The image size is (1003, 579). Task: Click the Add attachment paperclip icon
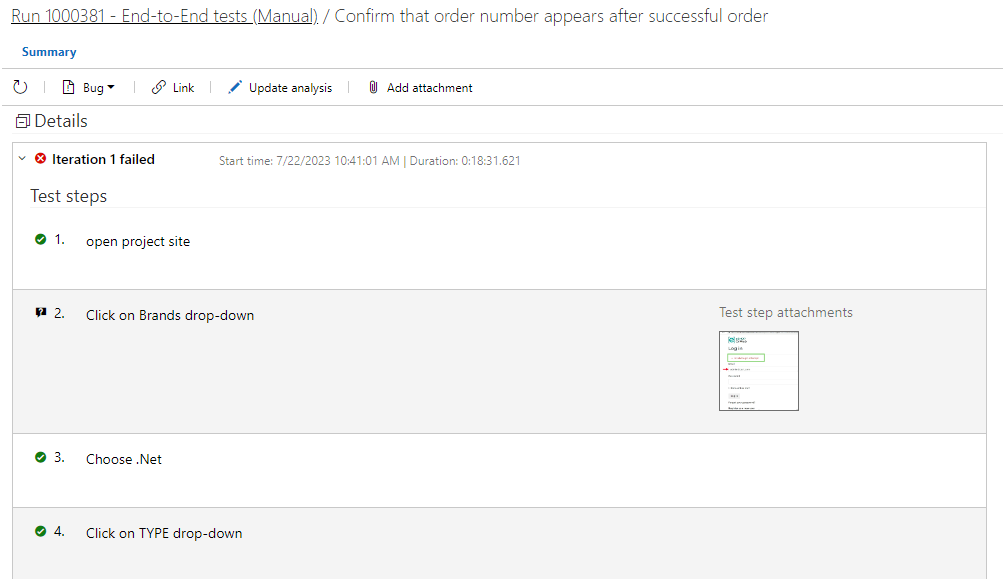pyautogui.click(x=374, y=87)
